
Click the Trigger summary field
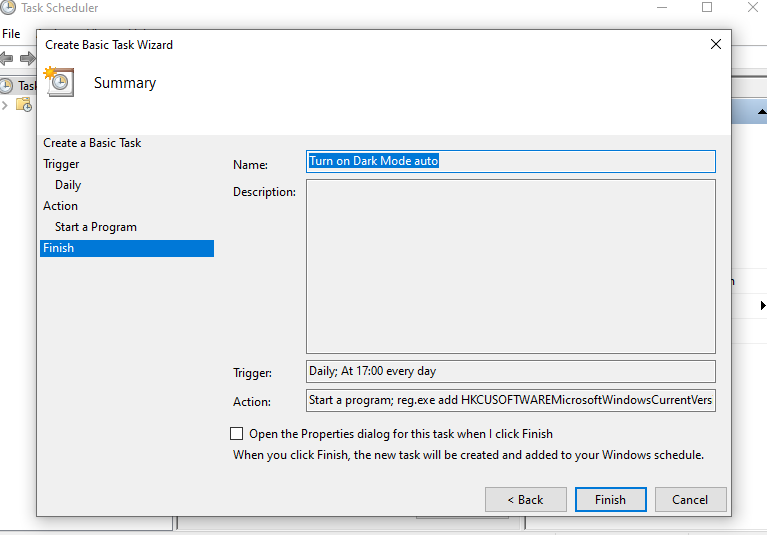[x=511, y=371]
